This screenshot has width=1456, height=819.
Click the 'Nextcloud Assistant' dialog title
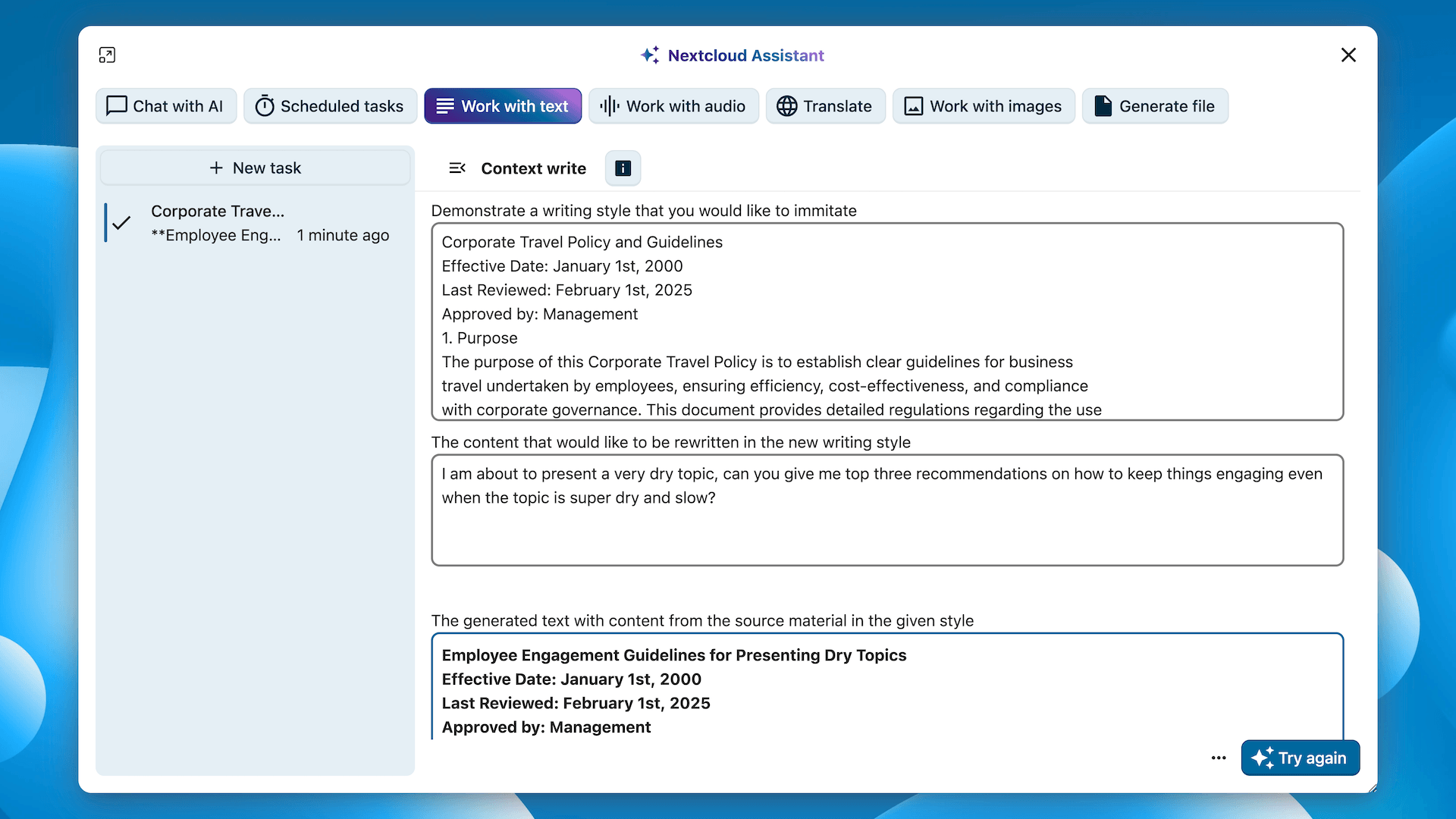click(745, 55)
